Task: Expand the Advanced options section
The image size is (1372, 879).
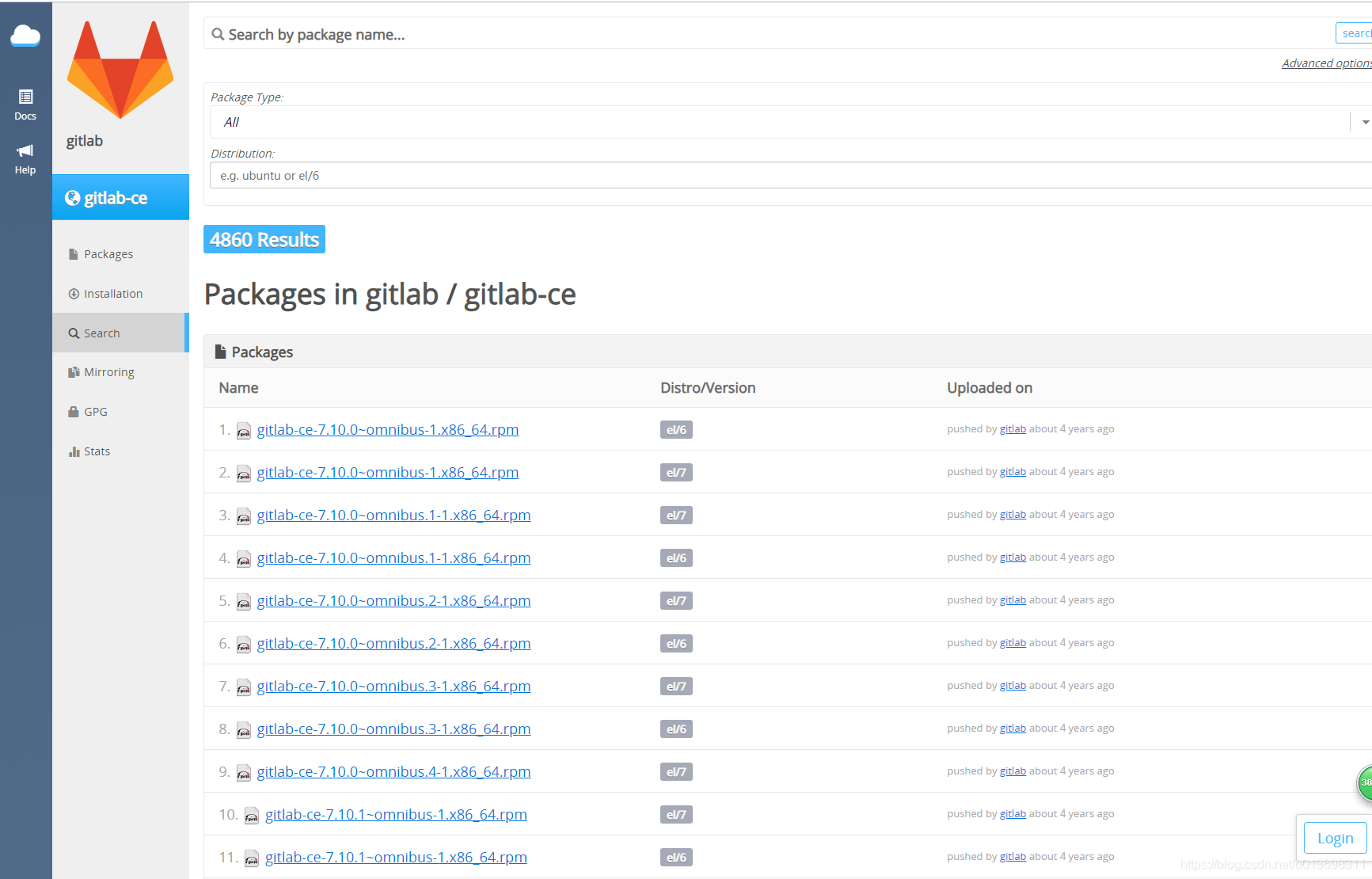Action: [x=1326, y=63]
